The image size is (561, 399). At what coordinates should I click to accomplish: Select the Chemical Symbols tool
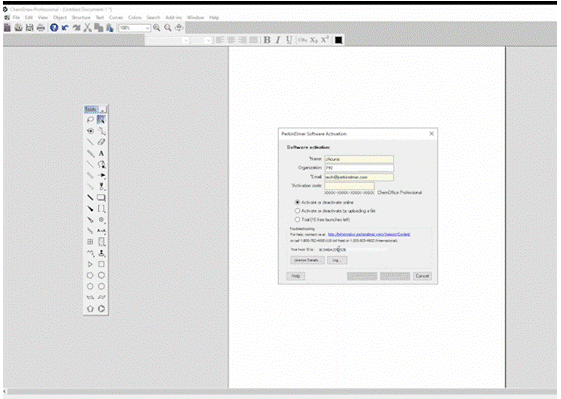102,220
